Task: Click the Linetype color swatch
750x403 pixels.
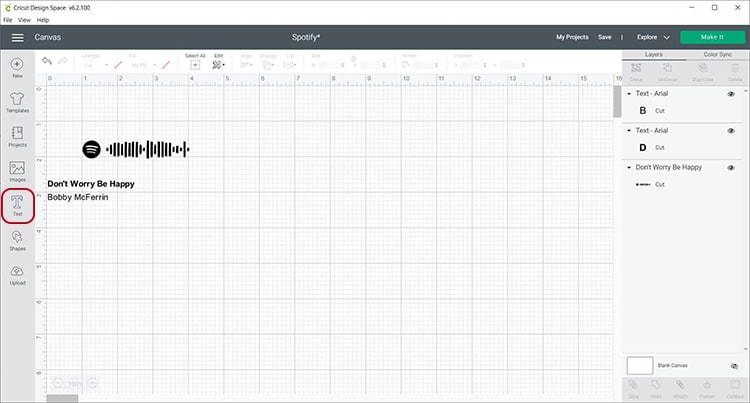Action: tap(118, 65)
